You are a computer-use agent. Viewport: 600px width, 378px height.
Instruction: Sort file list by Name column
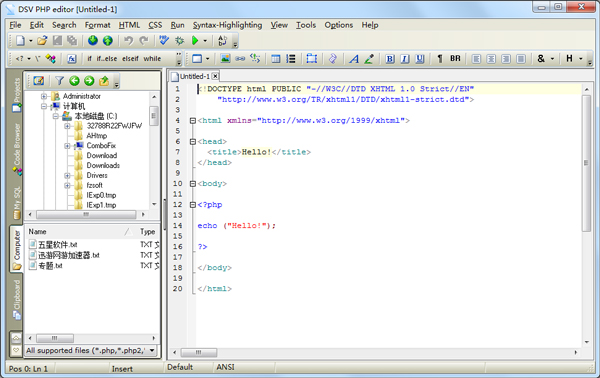coord(80,232)
